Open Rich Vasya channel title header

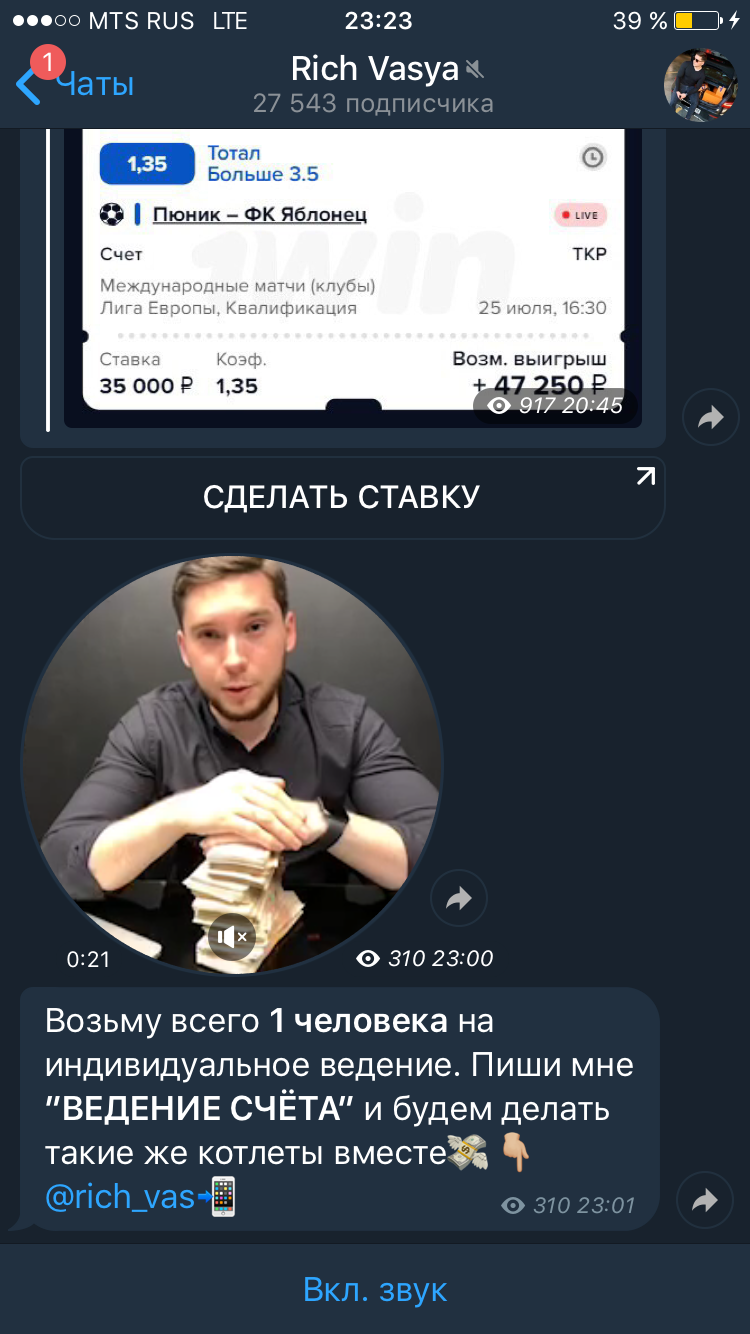[374, 68]
